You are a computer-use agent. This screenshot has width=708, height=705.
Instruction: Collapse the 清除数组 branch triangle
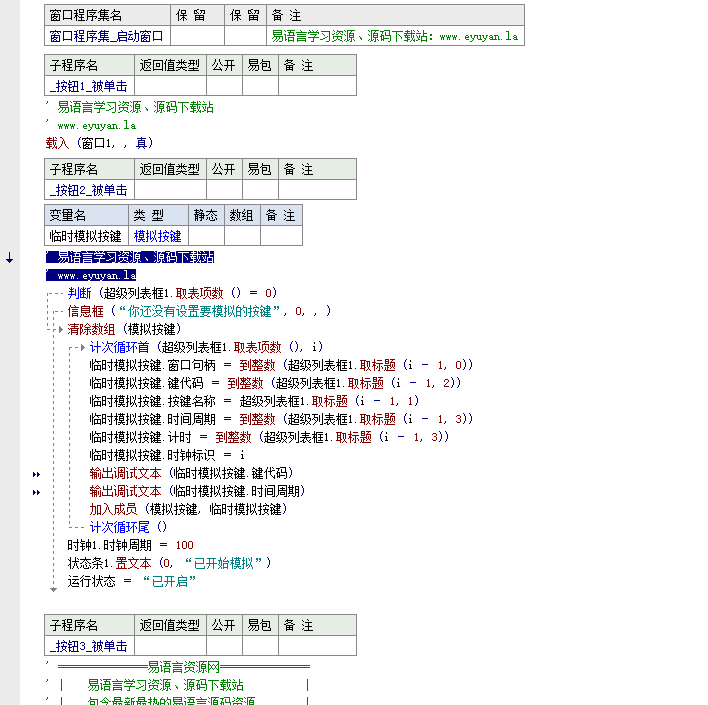click(x=61, y=329)
